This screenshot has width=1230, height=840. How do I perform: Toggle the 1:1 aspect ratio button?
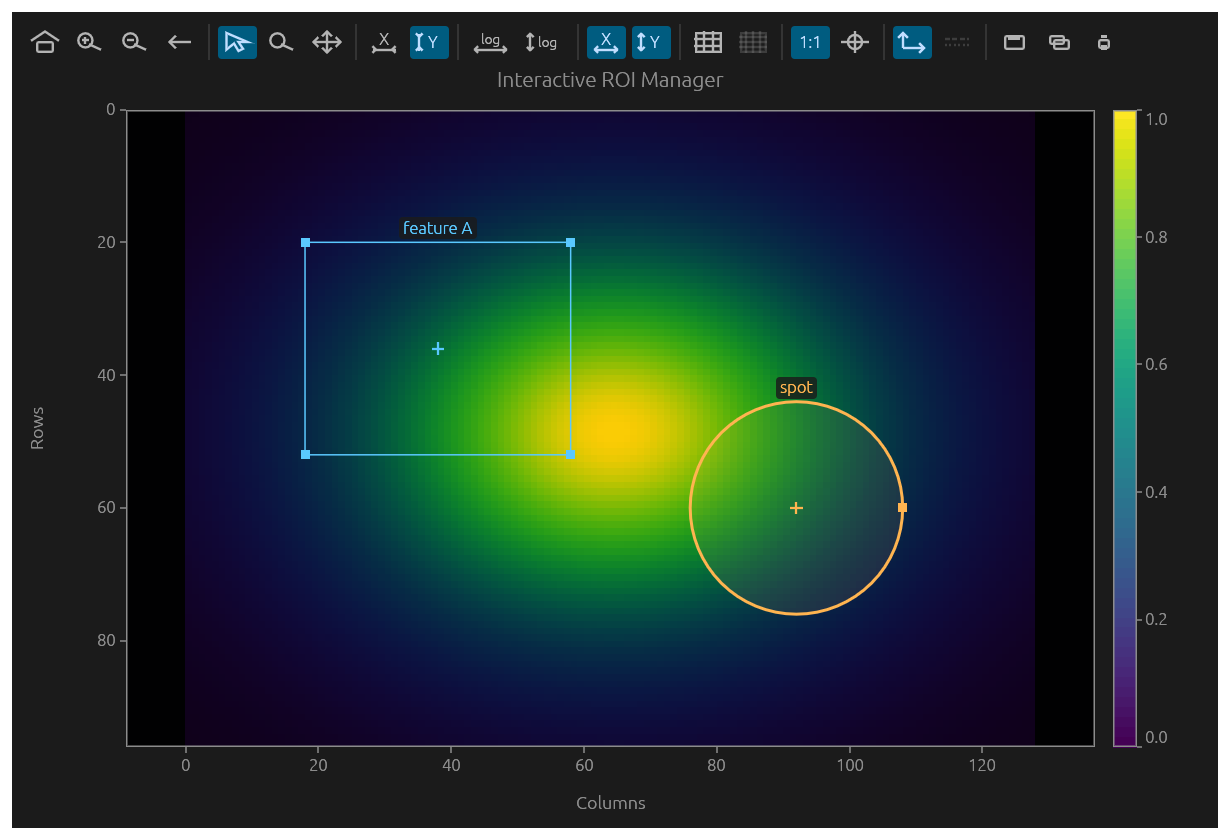click(810, 42)
